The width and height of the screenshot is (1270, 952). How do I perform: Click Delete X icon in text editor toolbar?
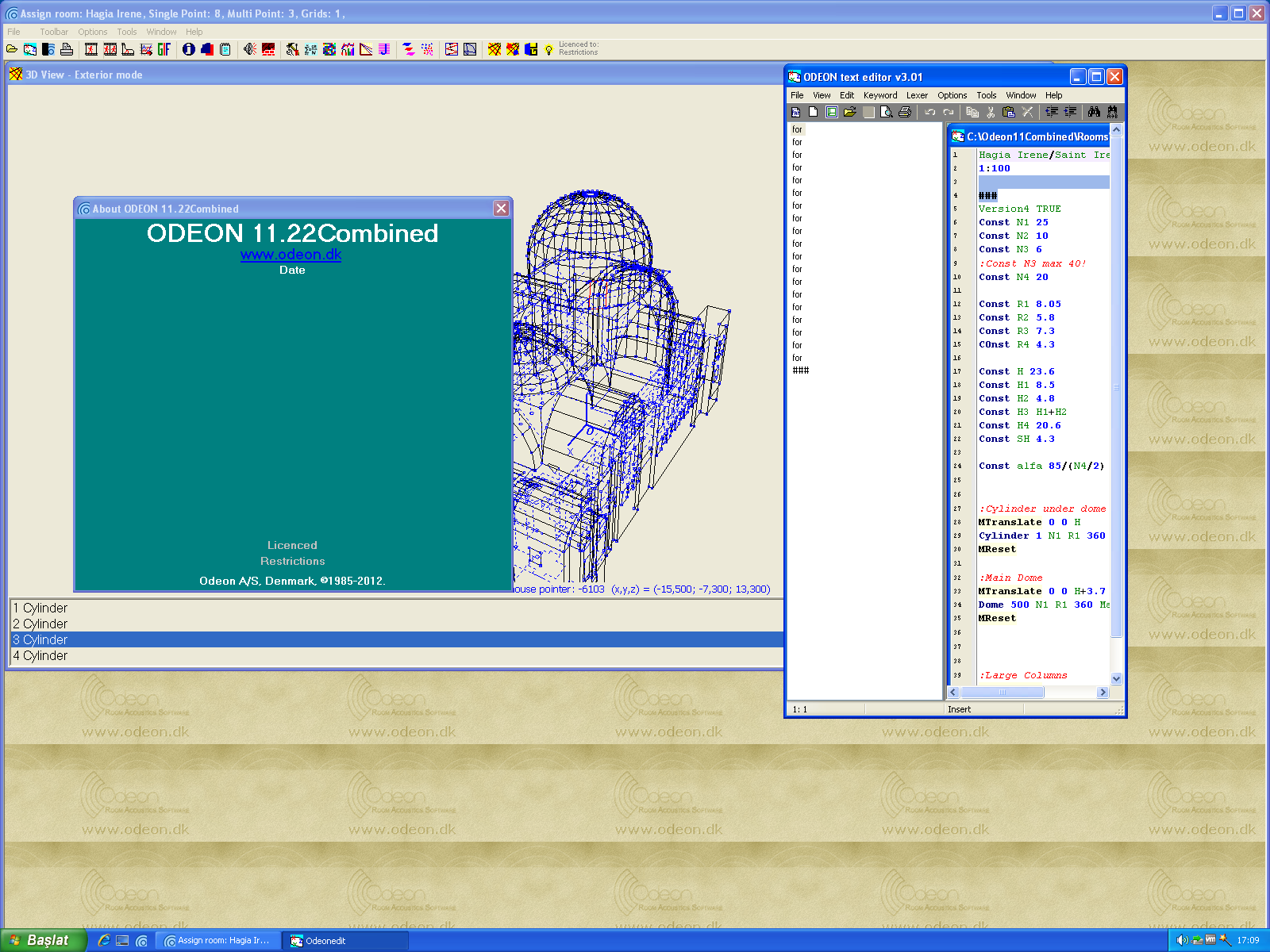click(1027, 112)
